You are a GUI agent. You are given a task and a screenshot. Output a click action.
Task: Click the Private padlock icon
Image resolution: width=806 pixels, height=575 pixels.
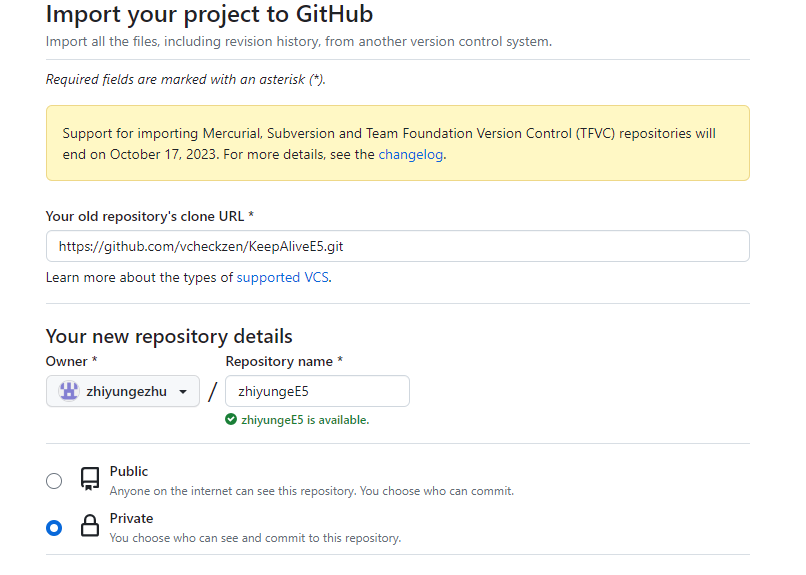pos(90,526)
